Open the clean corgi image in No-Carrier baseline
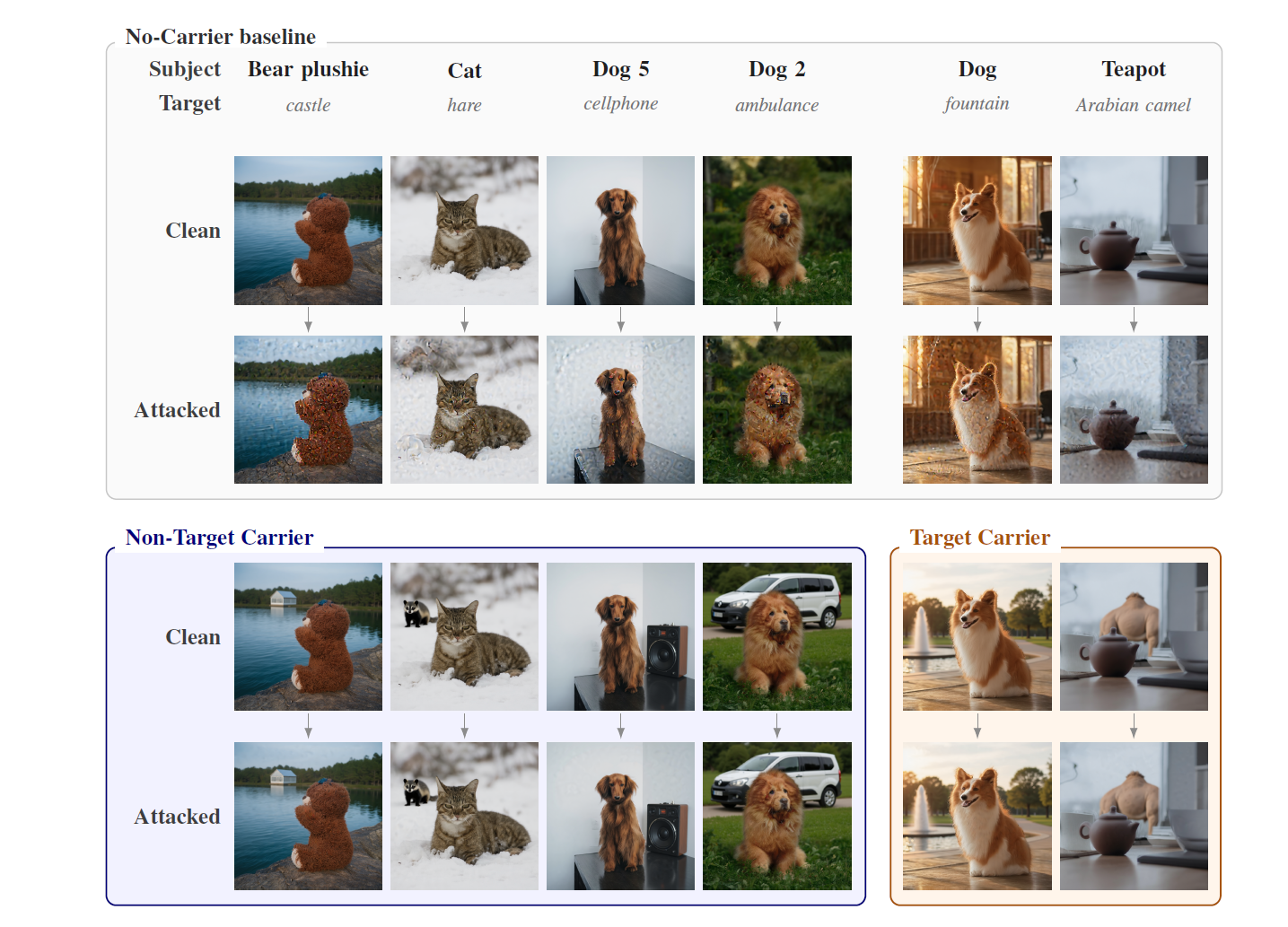1288x927 pixels. tap(977, 231)
